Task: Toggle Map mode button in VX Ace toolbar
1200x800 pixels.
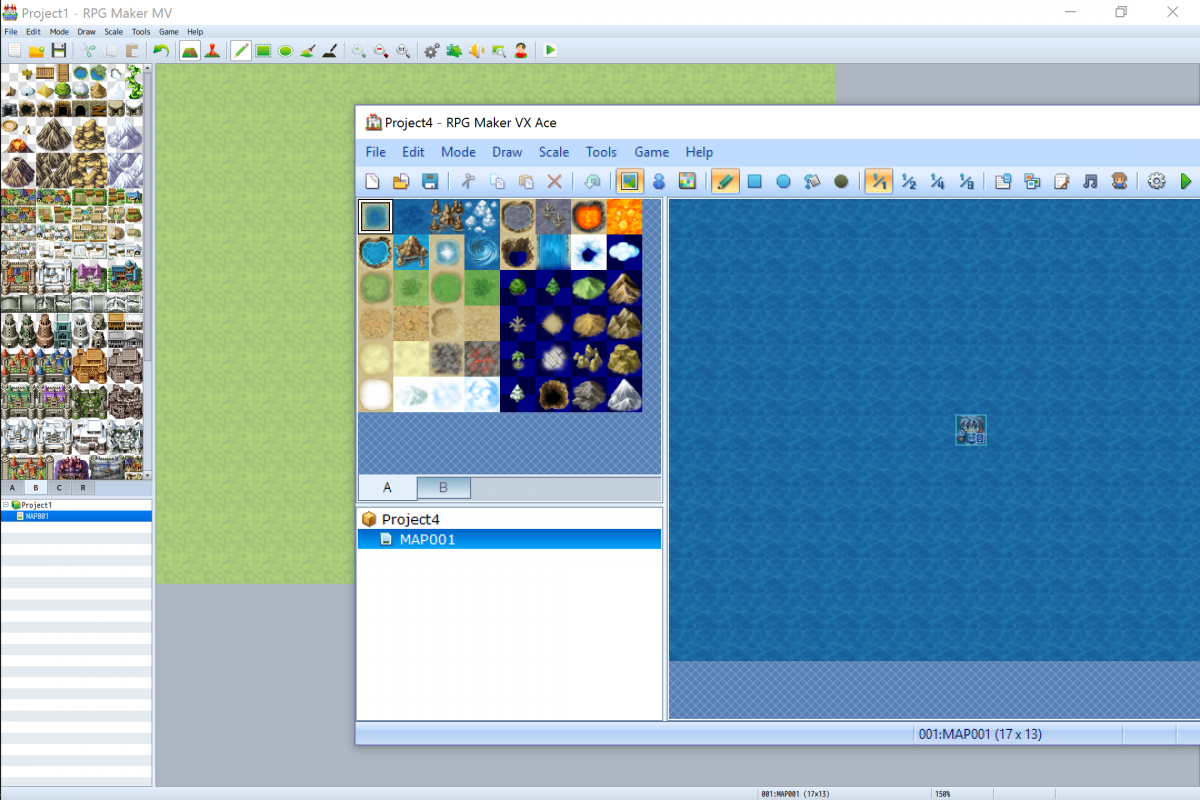Action: (629, 181)
